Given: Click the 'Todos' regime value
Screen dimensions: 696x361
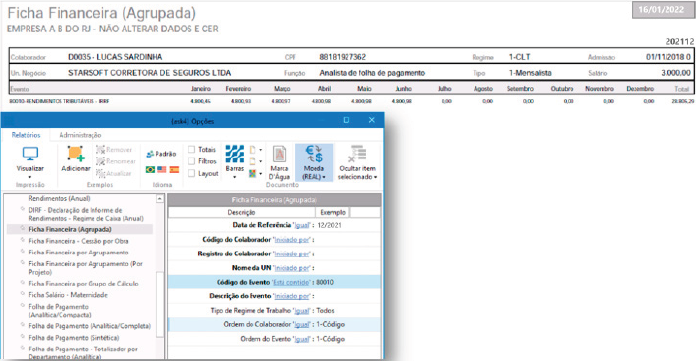Looking at the screenshot, I should [325, 311].
